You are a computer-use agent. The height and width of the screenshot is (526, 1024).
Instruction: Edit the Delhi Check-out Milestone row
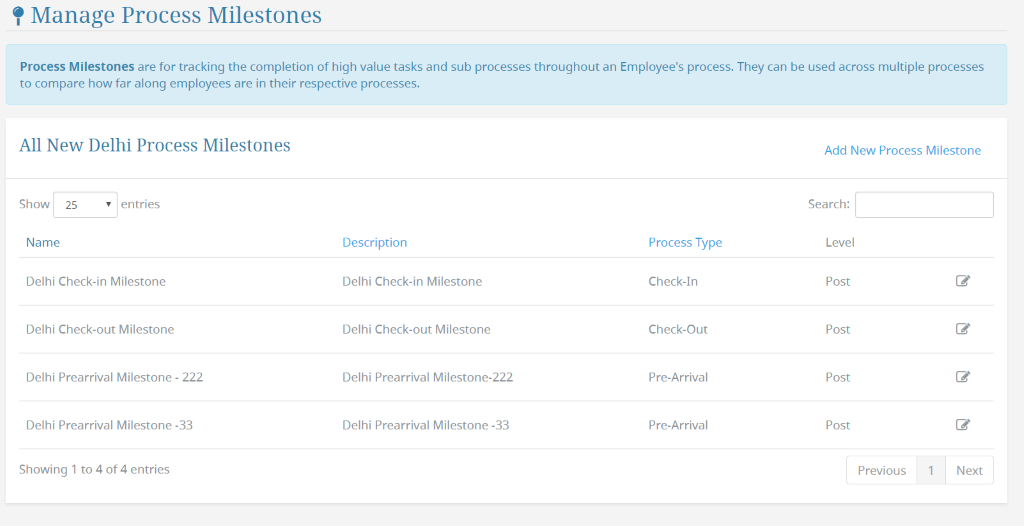coord(963,329)
